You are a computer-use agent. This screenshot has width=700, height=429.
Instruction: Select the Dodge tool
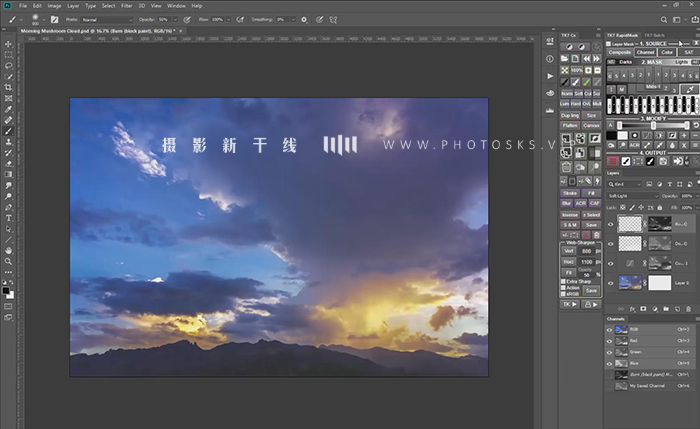pos(8,196)
